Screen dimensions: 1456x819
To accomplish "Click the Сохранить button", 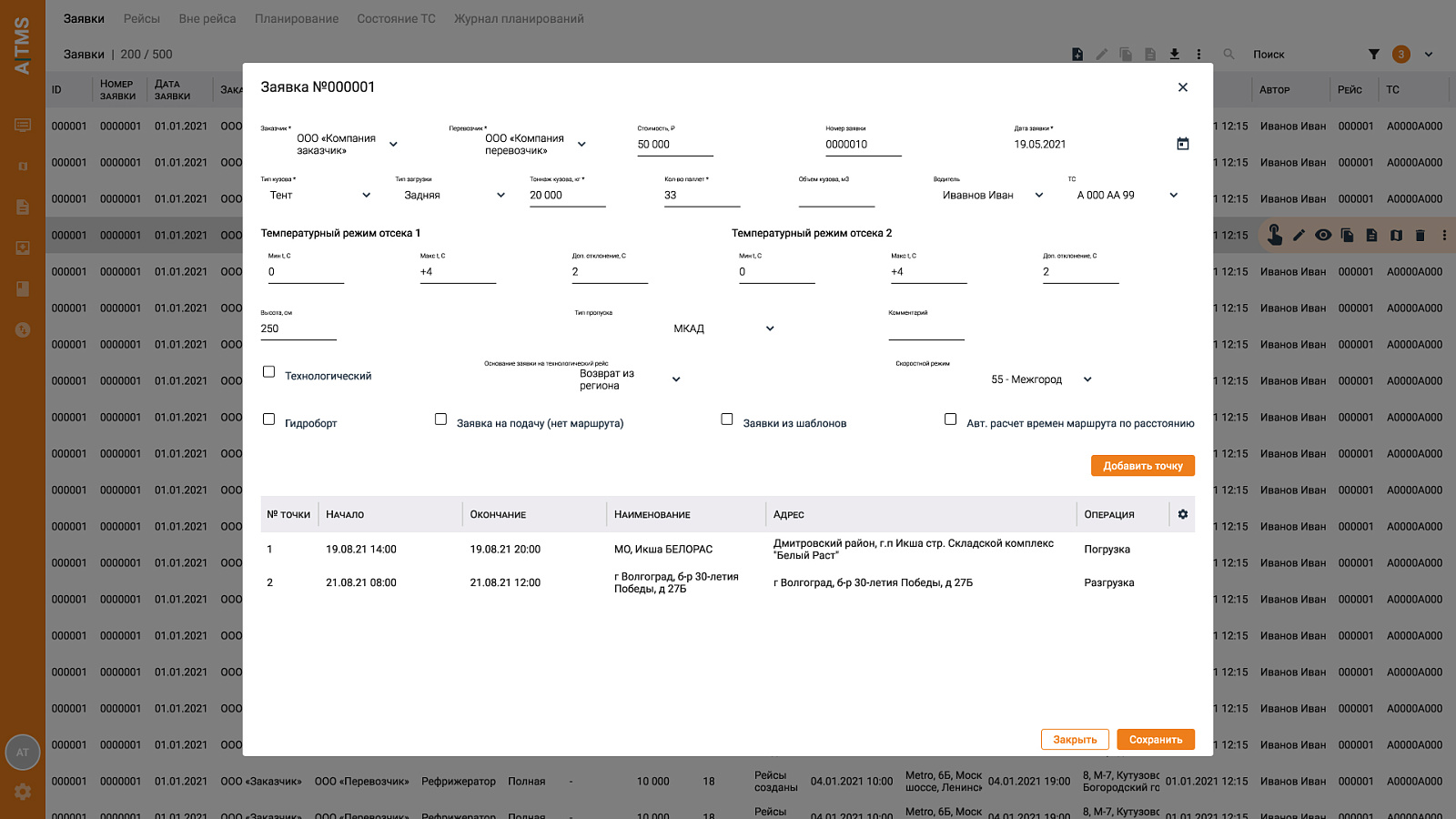I will click(x=1156, y=740).
